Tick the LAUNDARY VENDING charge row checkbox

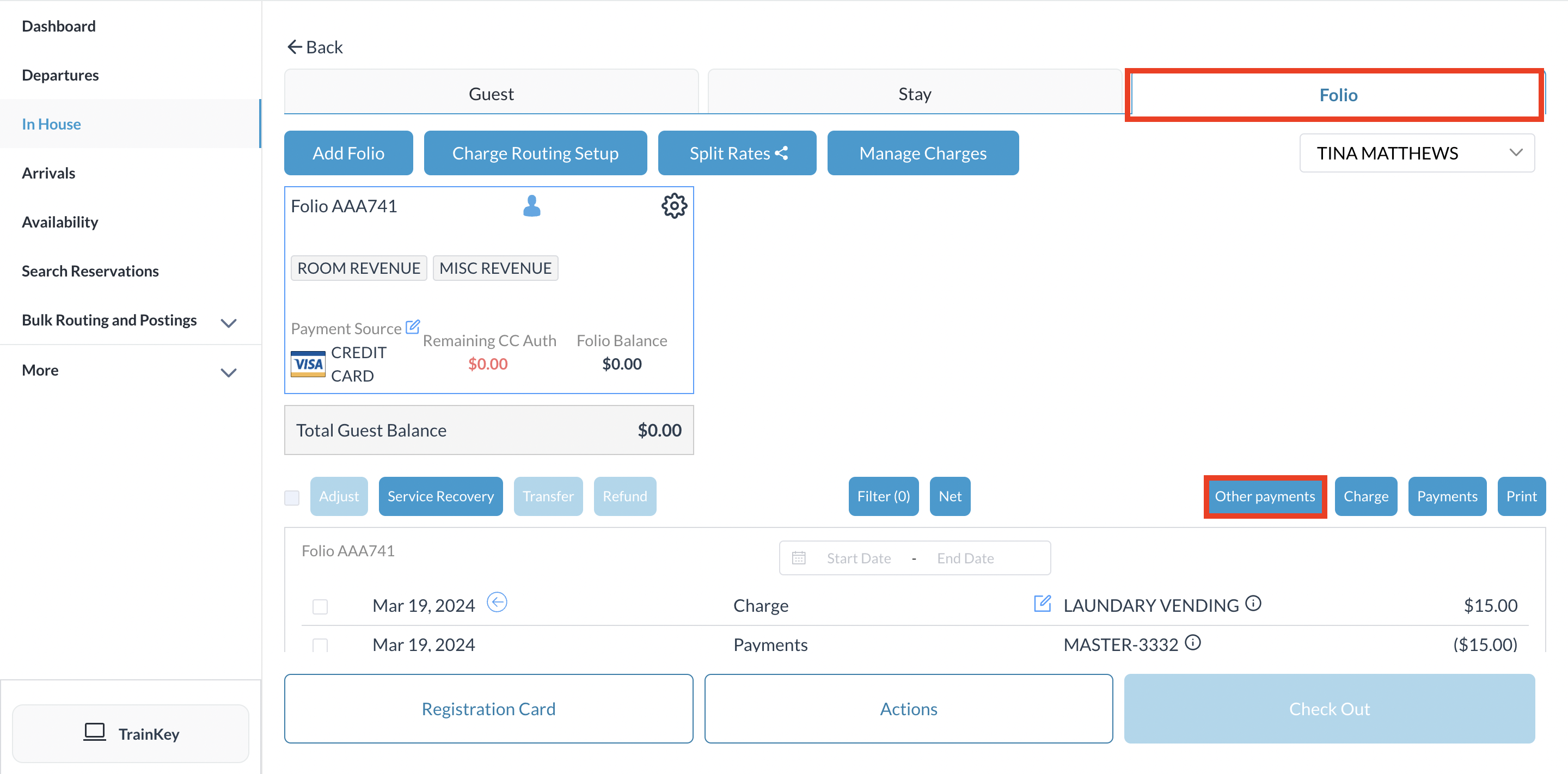[x=320, y=606]
